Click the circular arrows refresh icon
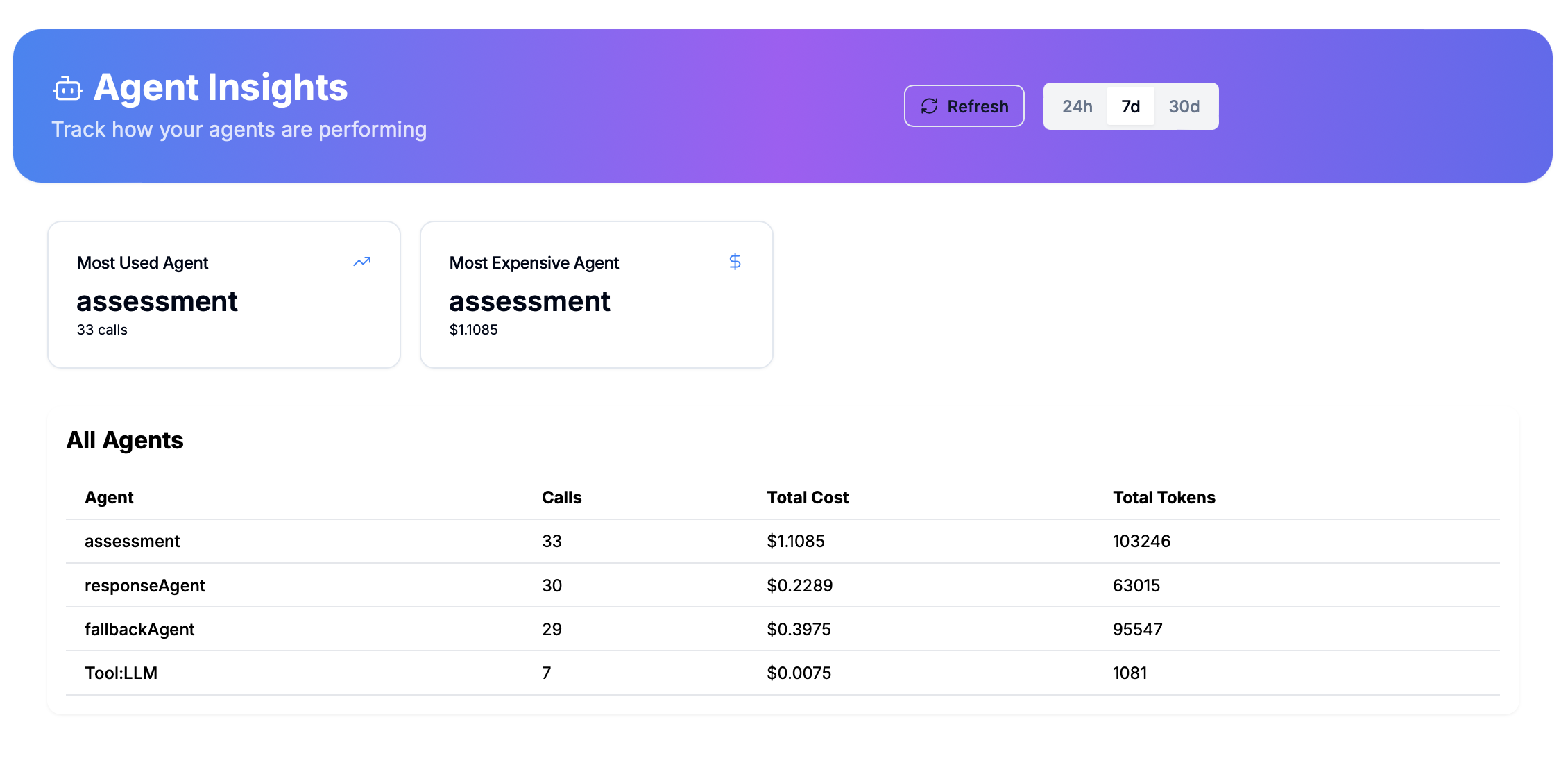Viewport: 1568px width, 772px height. pos(929,106)
